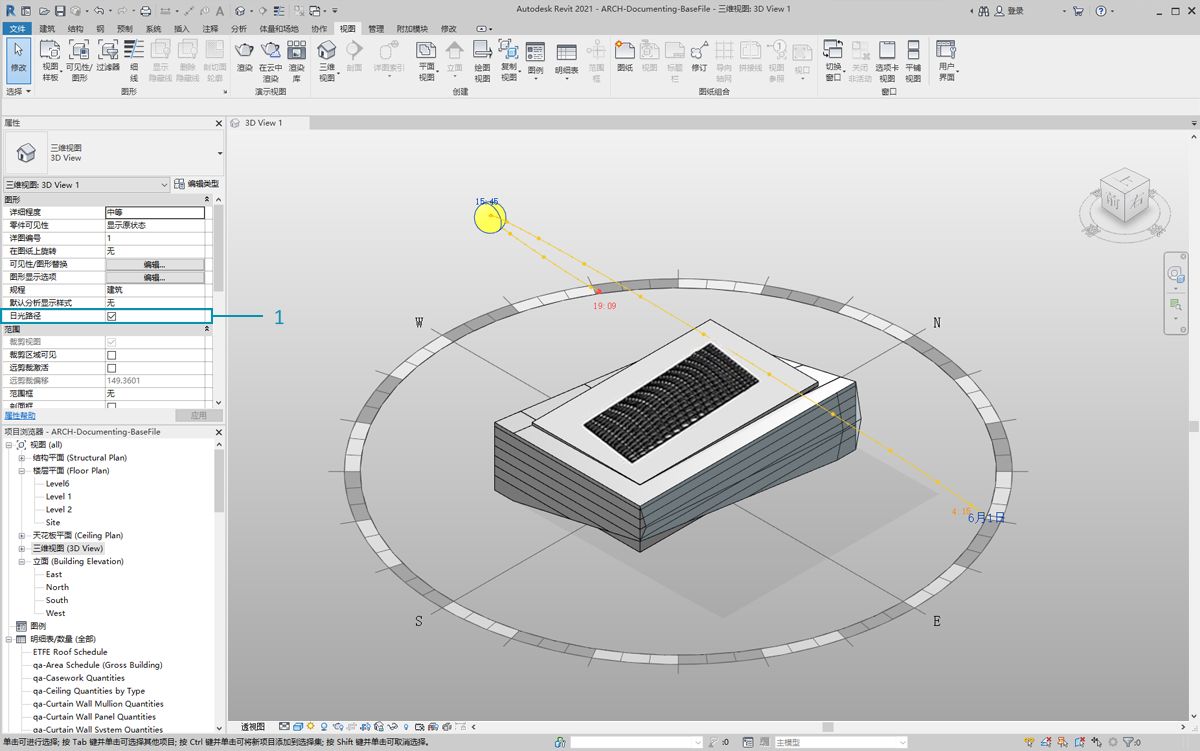Open 在云中渲染 (Render in Cloud)
Screen dimensions: 1200x751
click(270, 60)
